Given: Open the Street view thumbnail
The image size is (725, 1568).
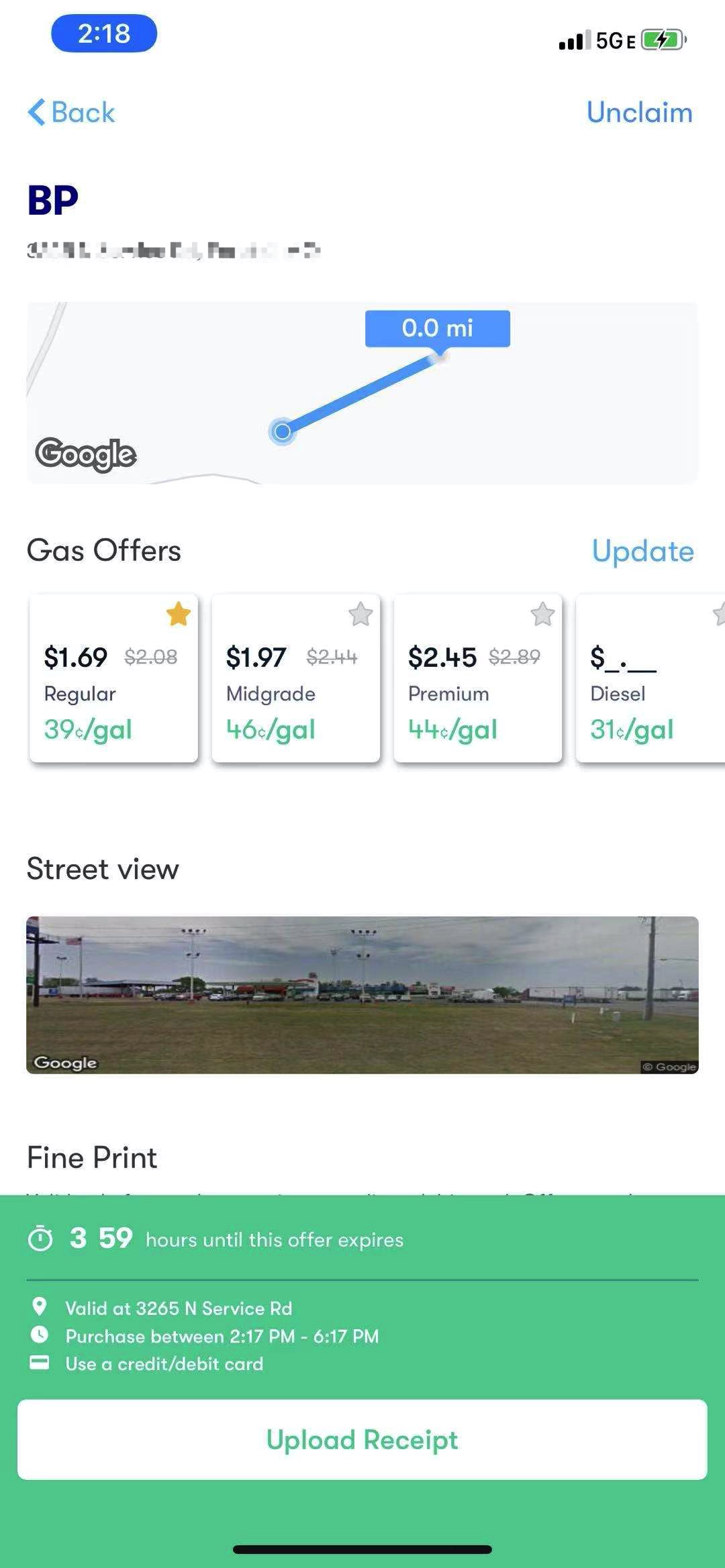Looking at the screenshot, I should pos(362,994).
